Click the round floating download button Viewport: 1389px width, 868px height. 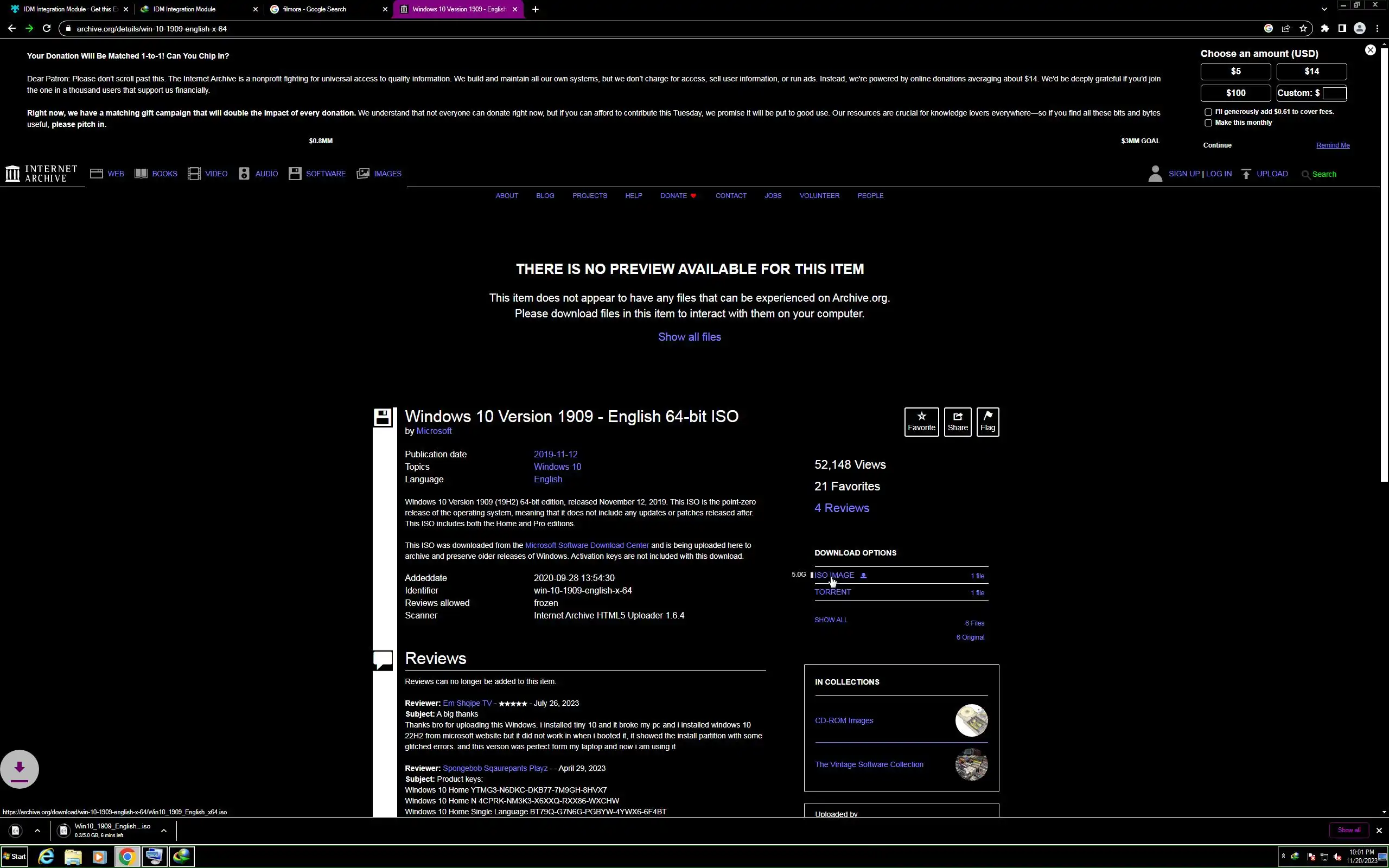[20, 768]
